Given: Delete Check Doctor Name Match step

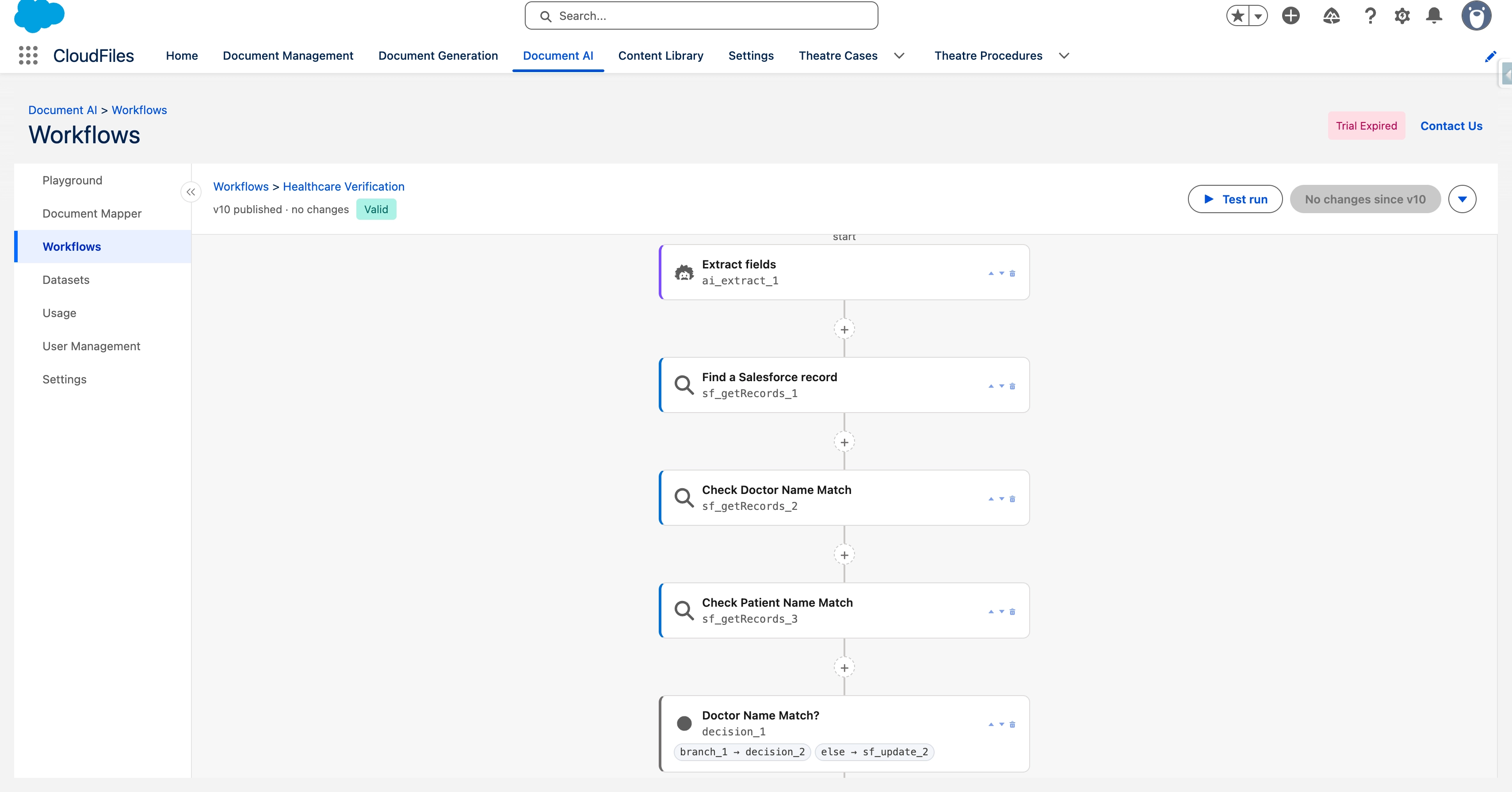Looking at the screenshot, I should coord(1012,498).
